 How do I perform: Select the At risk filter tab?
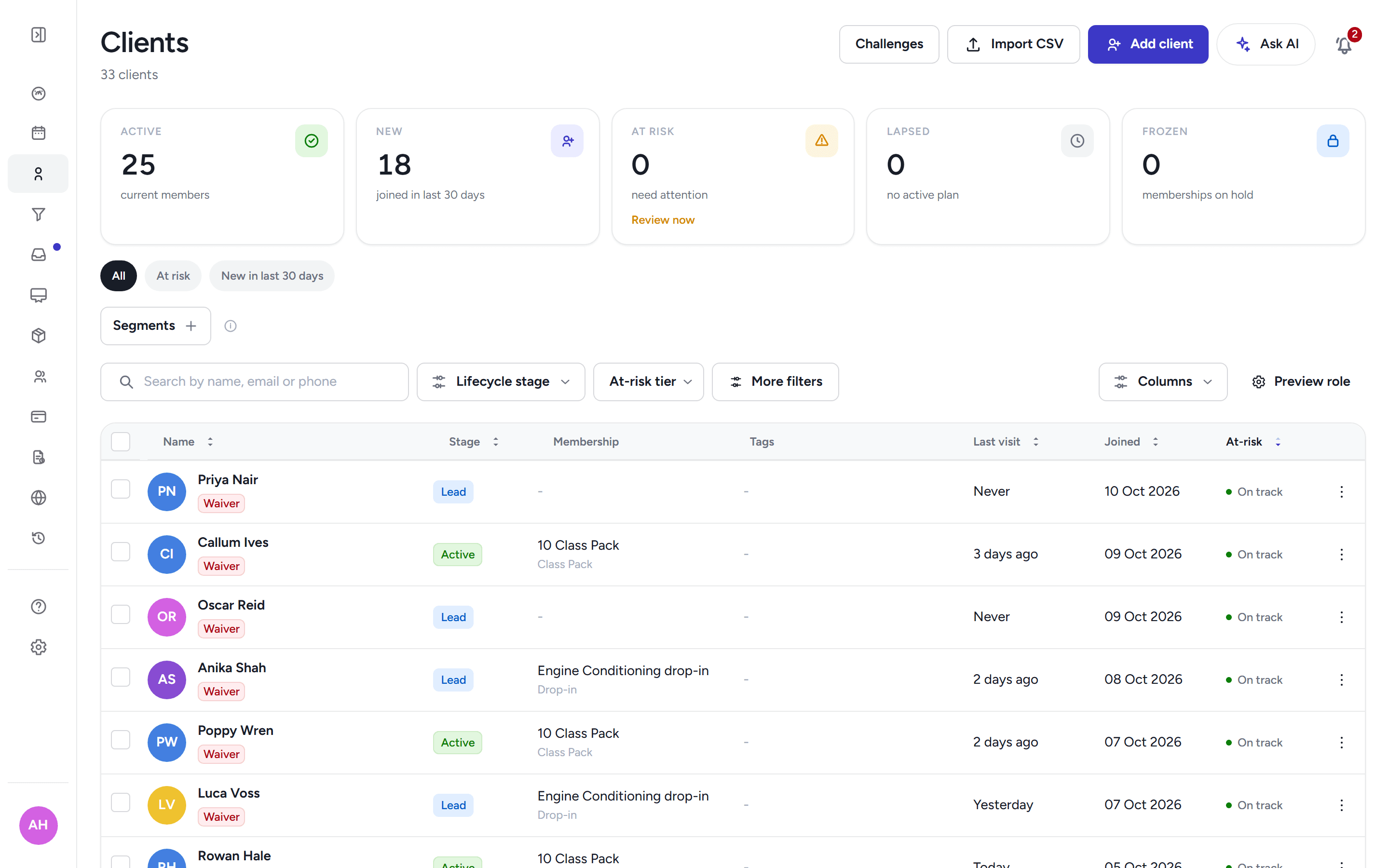pos(173,275)
